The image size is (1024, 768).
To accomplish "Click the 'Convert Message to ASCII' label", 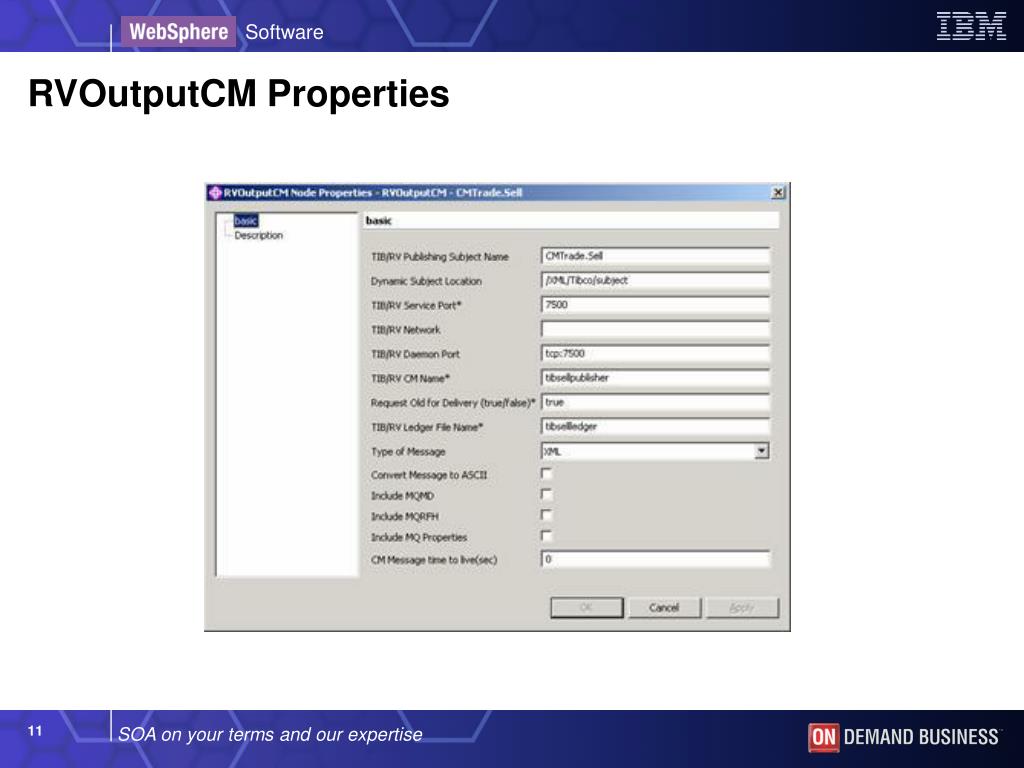I will pyautogui.click(x=429, y=475).
